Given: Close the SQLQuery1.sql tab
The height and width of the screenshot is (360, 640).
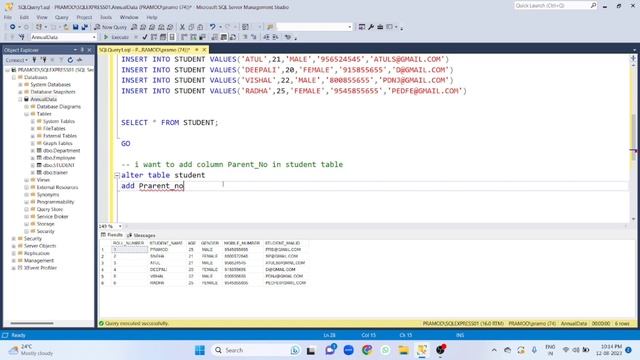Looking at the screenshot, I should [204, 50].
